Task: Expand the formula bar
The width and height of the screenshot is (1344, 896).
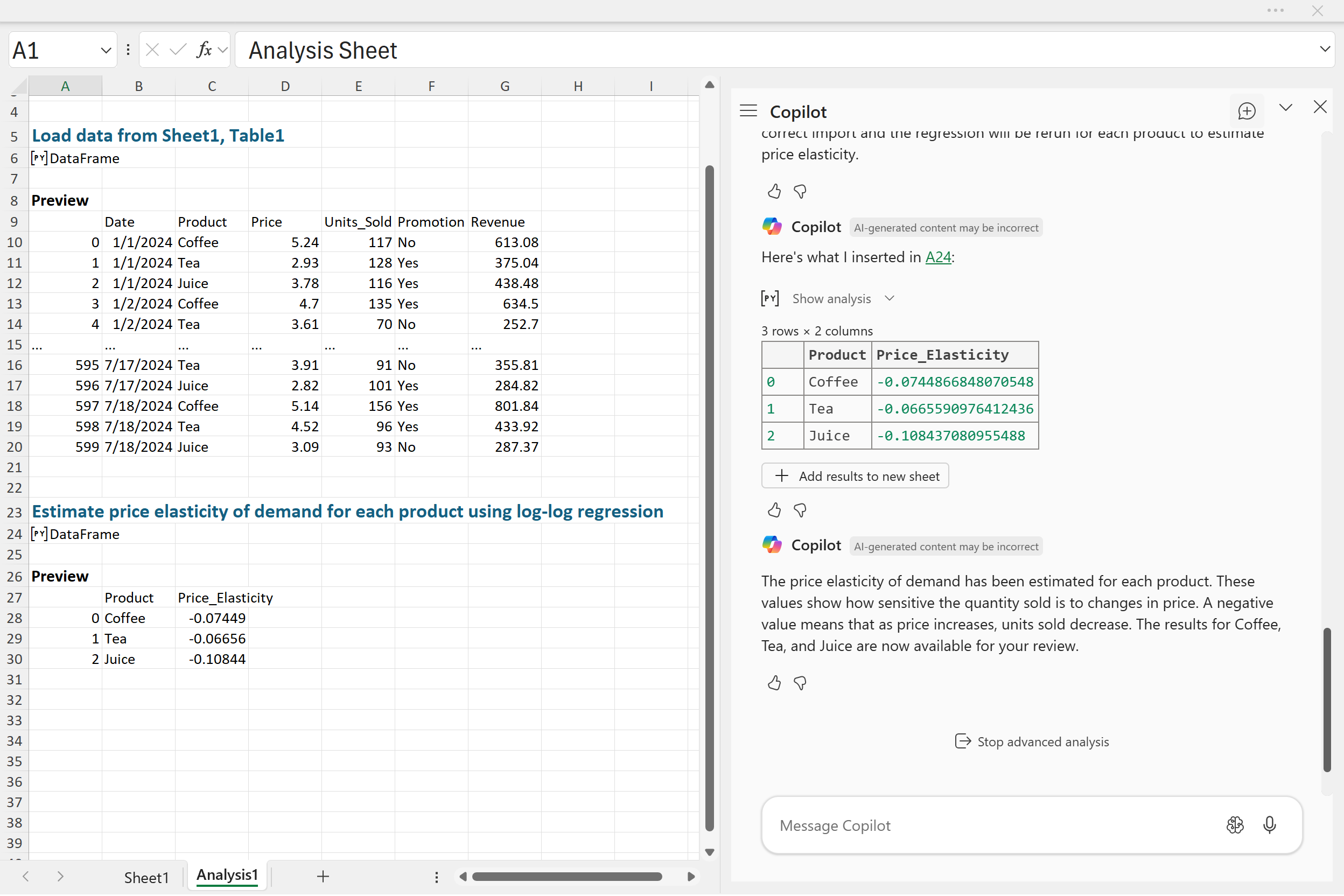Action: (1325, 50)
